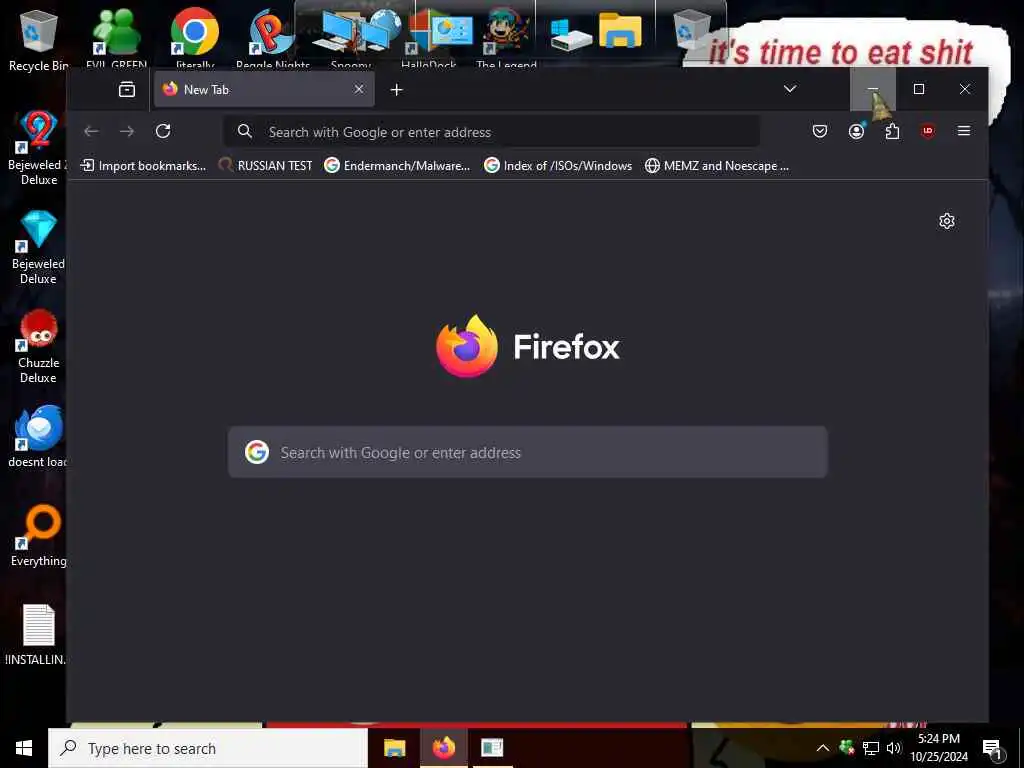Close the New Tab tab

point(359,89)
